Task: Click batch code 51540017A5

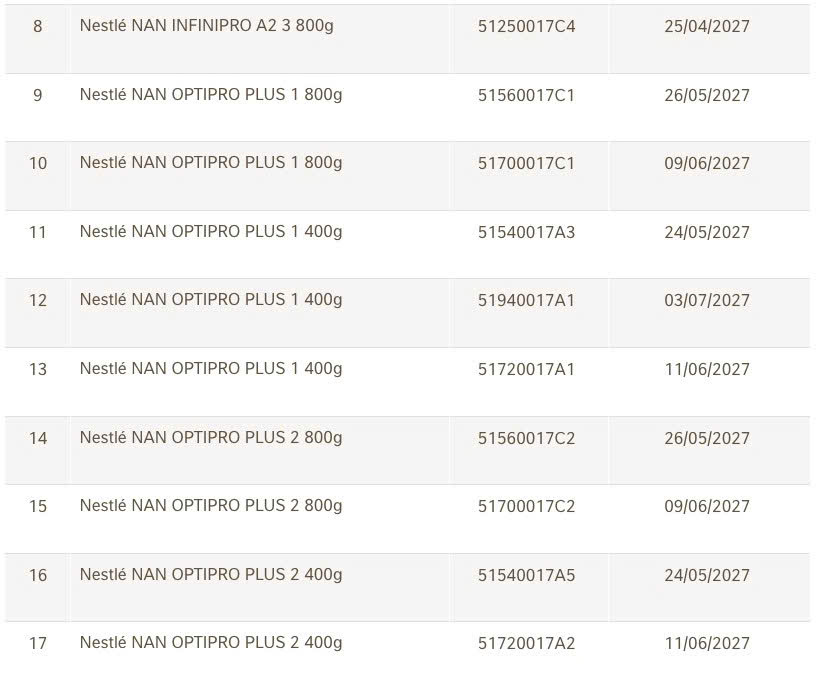Action: pyautogui.click(x=526, y=576)
